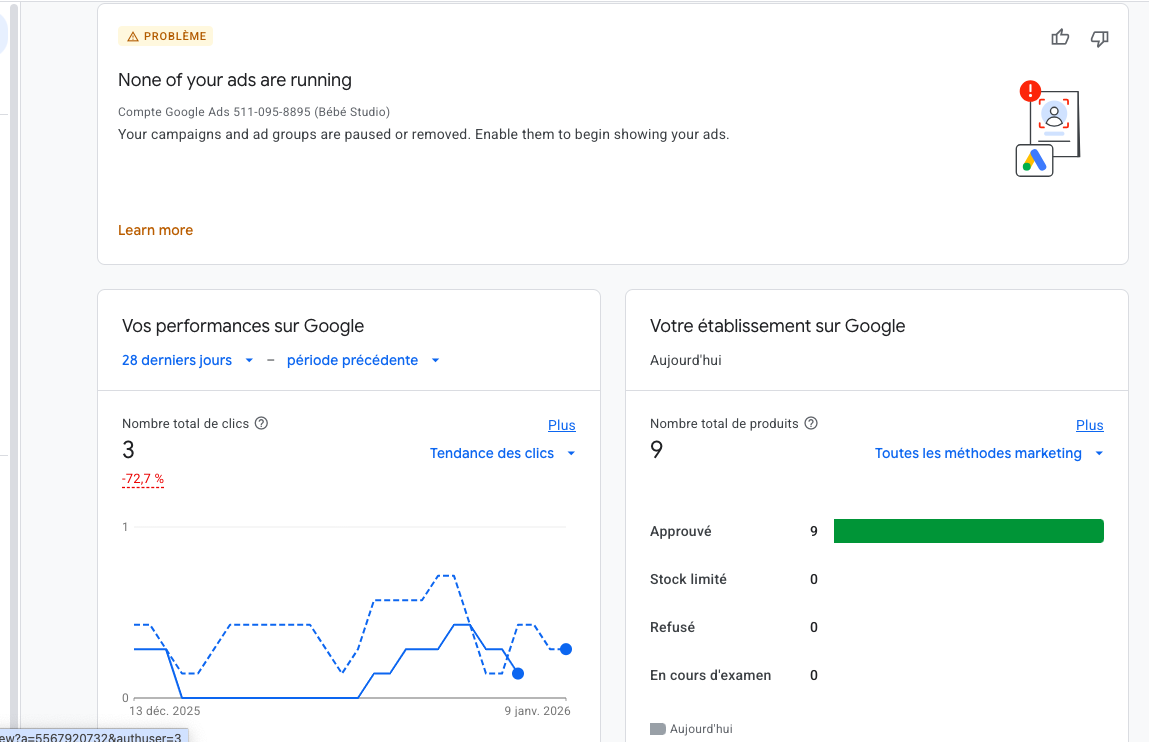Expand Toutes les méthodes marketing dropdown
The height and width of the screenshot is (742, 1149).
point(988,453)
